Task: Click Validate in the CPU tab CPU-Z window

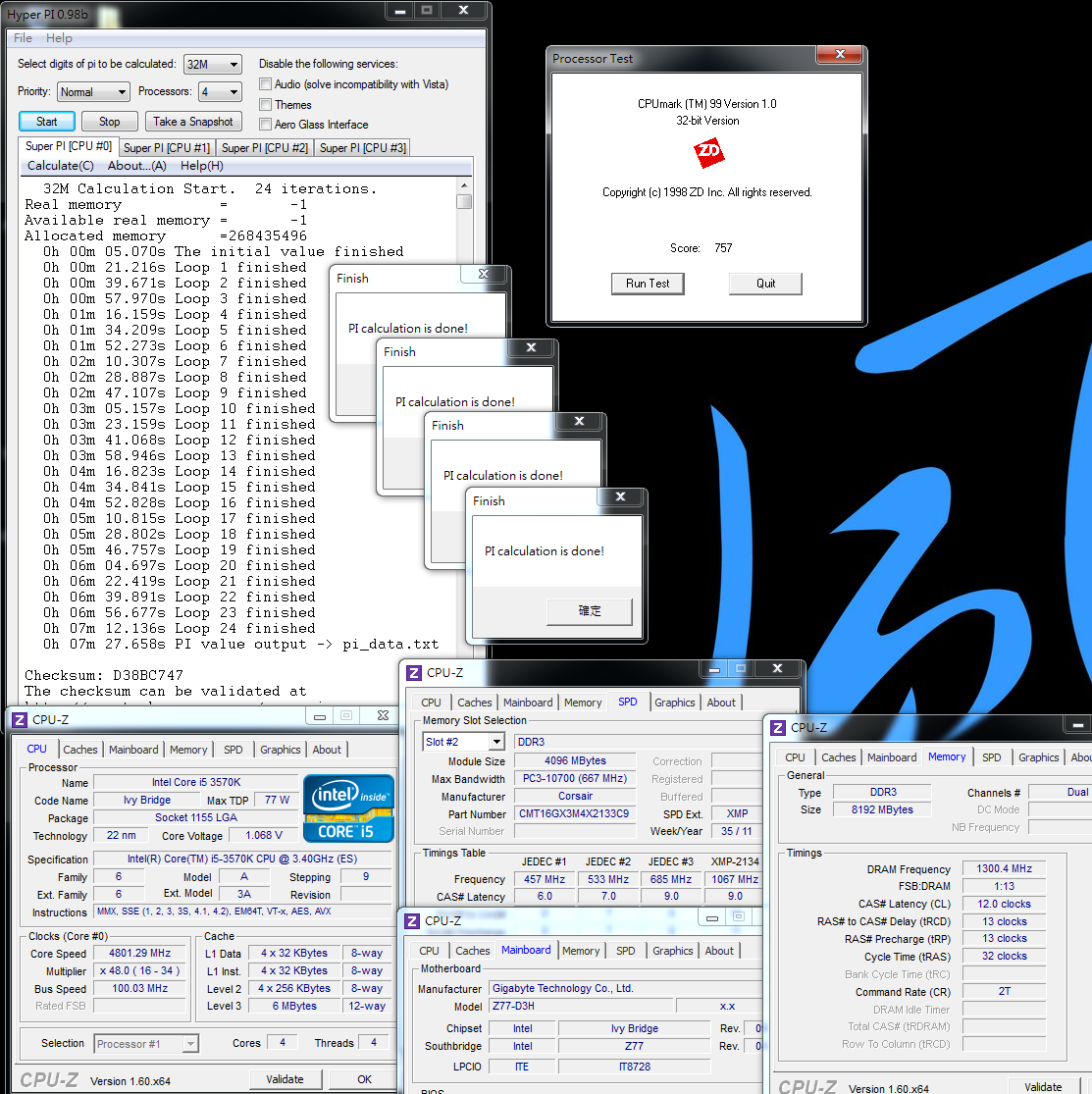Action: coord(285,1079)
